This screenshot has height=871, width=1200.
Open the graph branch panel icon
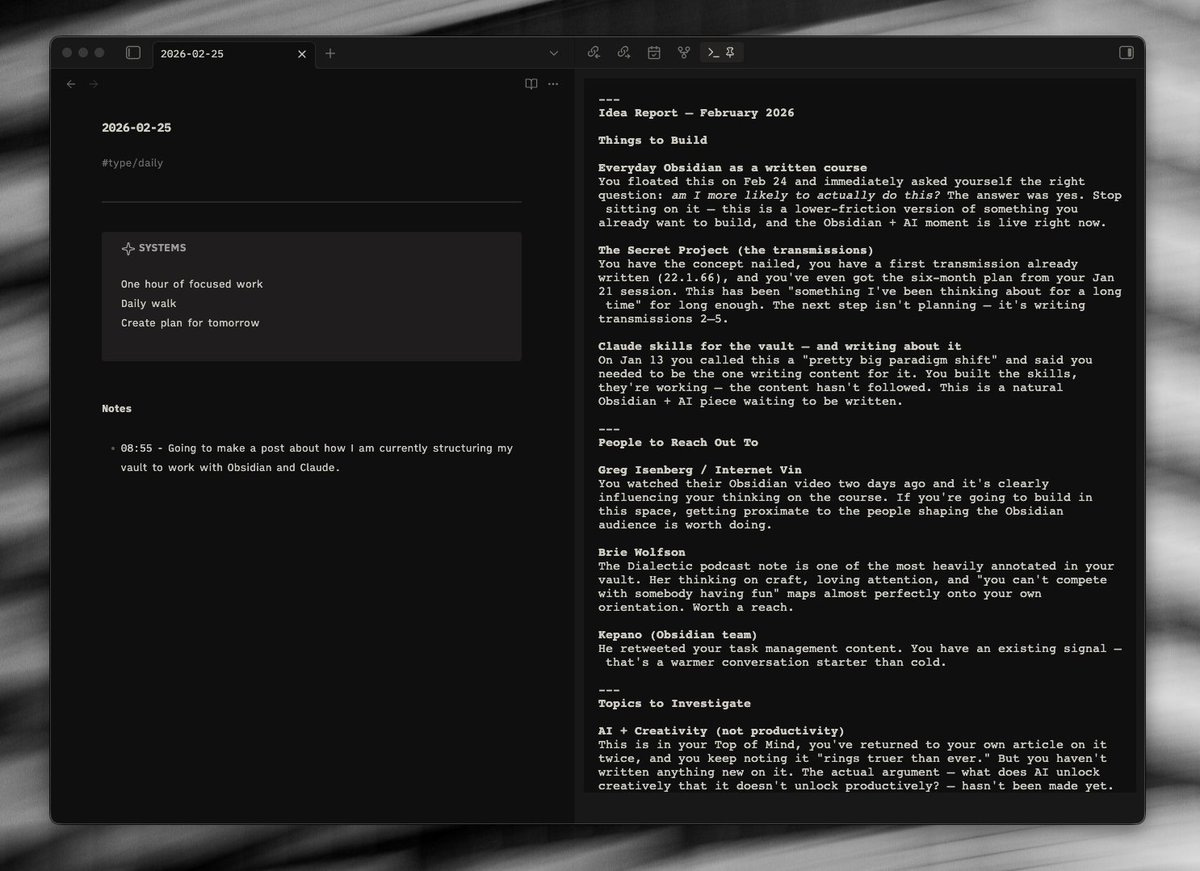[x=684, y=53]
